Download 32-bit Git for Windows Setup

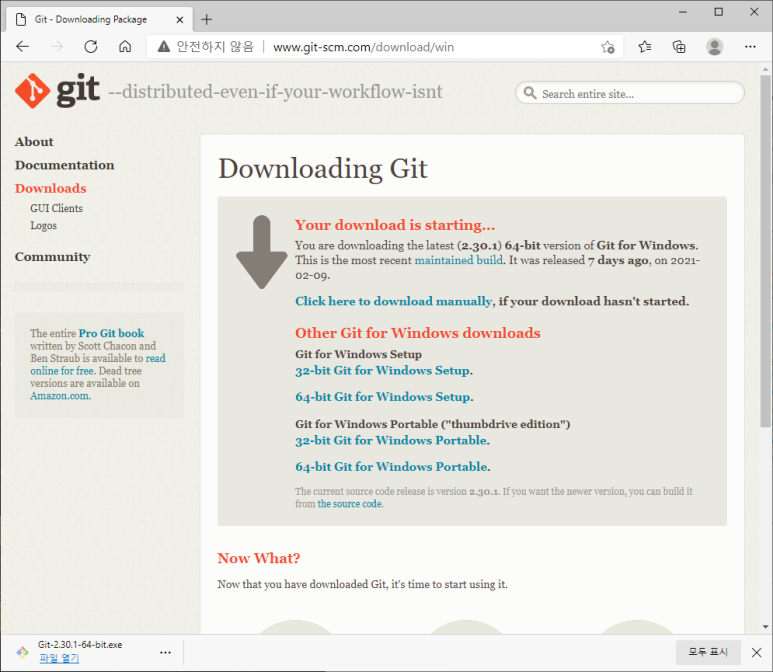(383, 371)
